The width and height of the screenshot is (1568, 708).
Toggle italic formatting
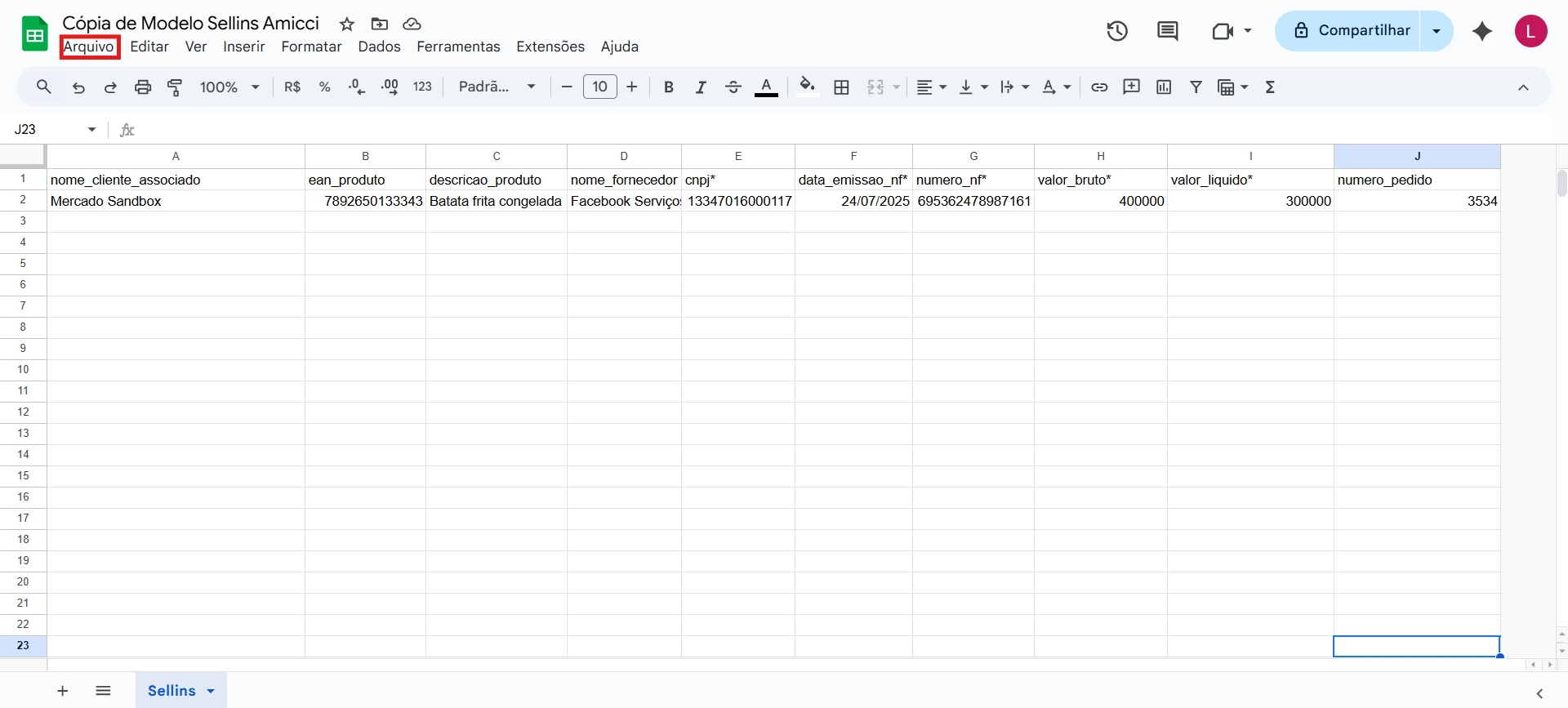pyautogui.click(x=701, y=87)
